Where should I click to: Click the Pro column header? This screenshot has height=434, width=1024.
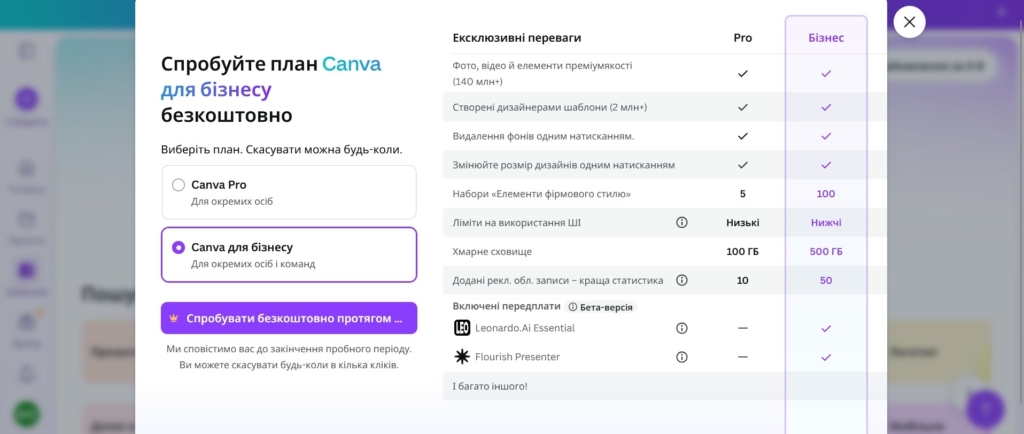tap(743, 38)
